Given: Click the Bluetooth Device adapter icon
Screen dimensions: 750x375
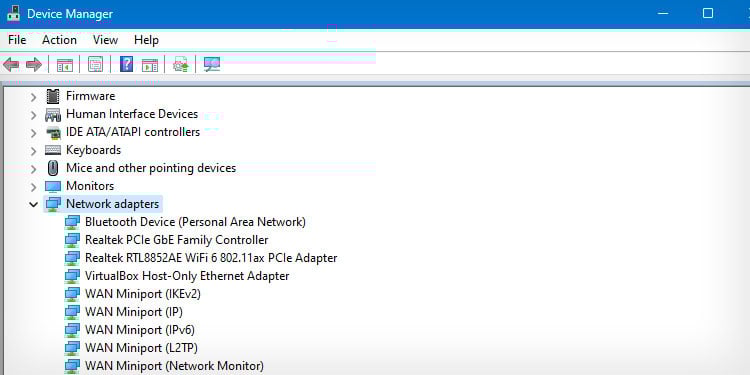Looking at the screenshot, I should [x=72, y=222].
